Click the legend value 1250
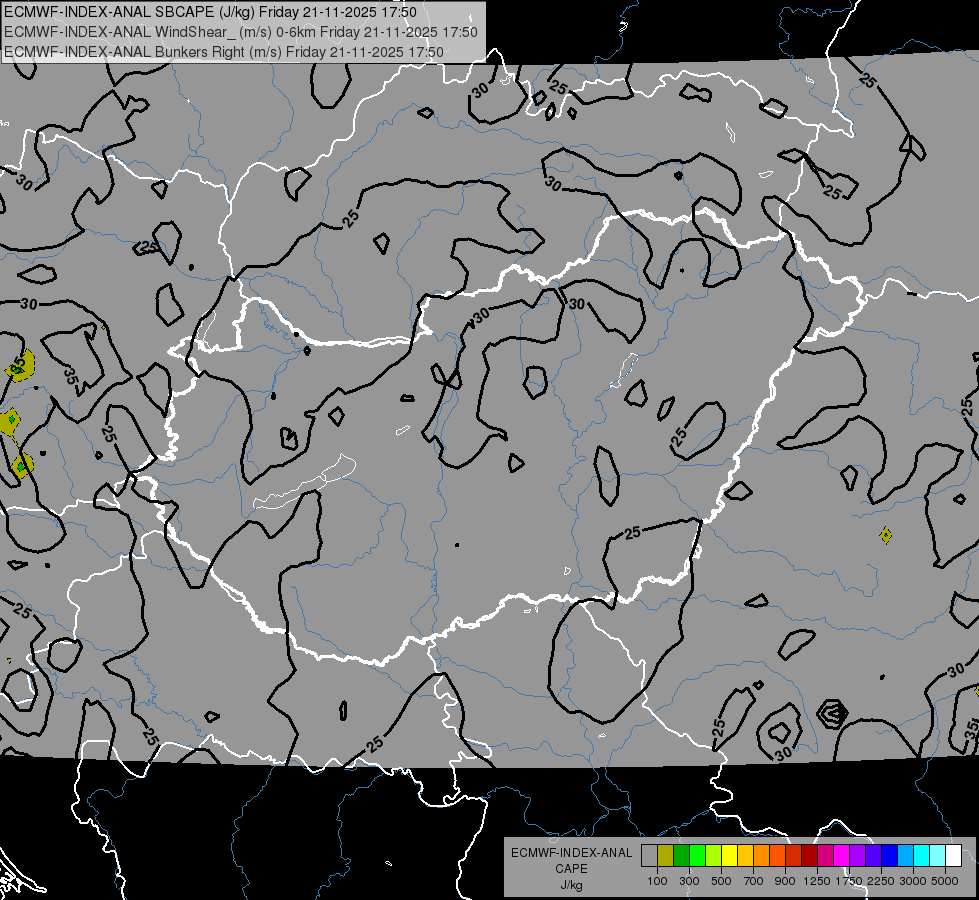The height and width of the screenshot is (900, 979). (817, 881)
